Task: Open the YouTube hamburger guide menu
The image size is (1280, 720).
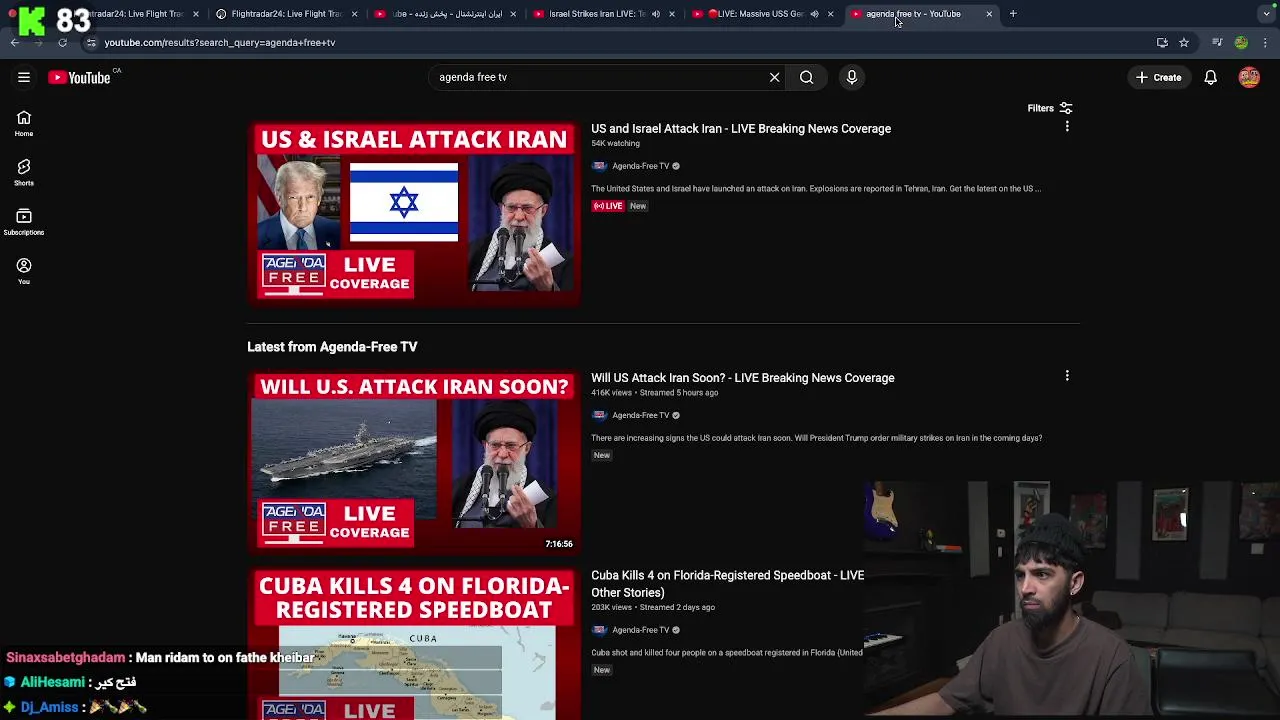Action: pos(24,77)
